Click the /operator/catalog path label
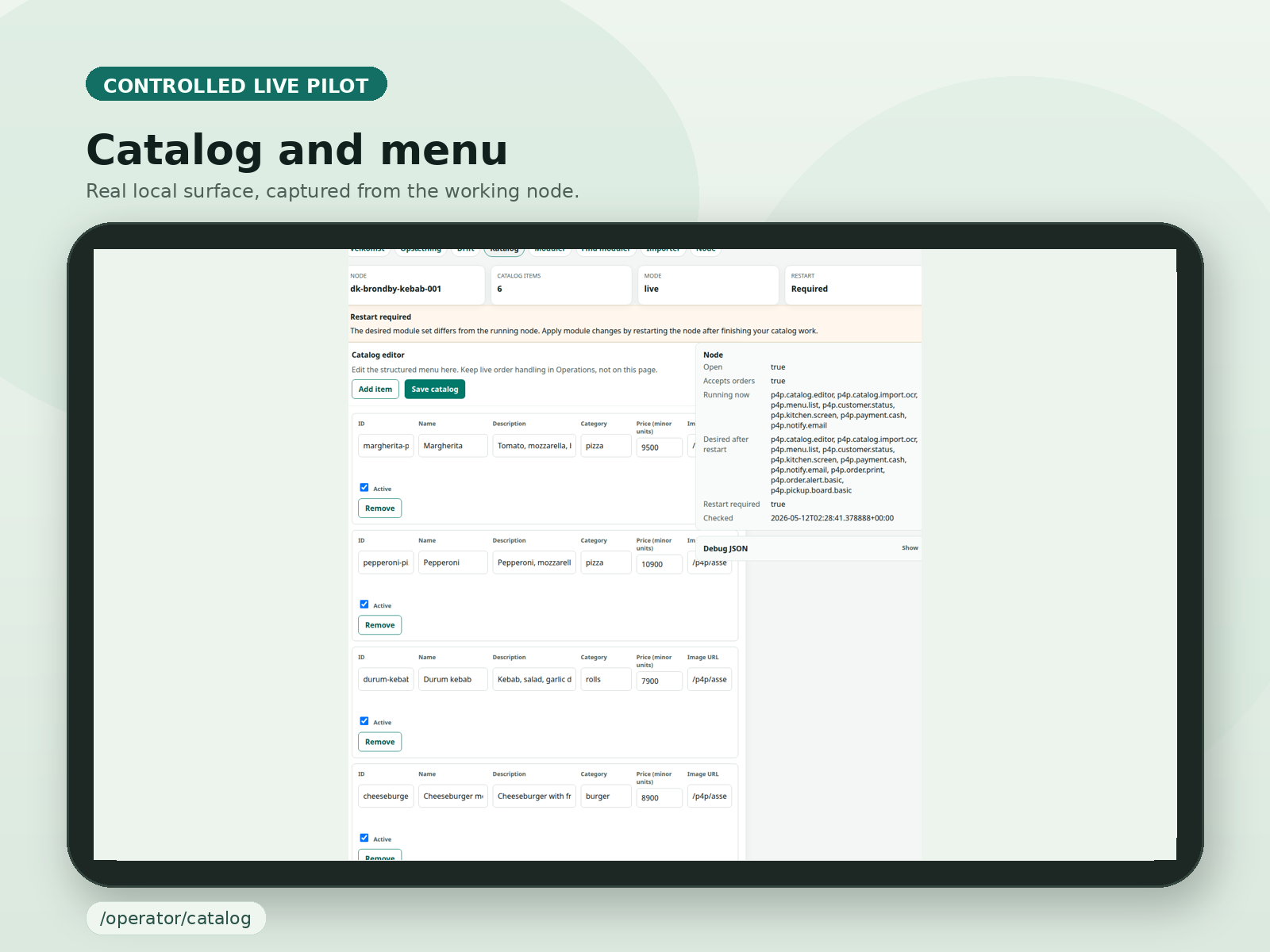 [175, 918]
